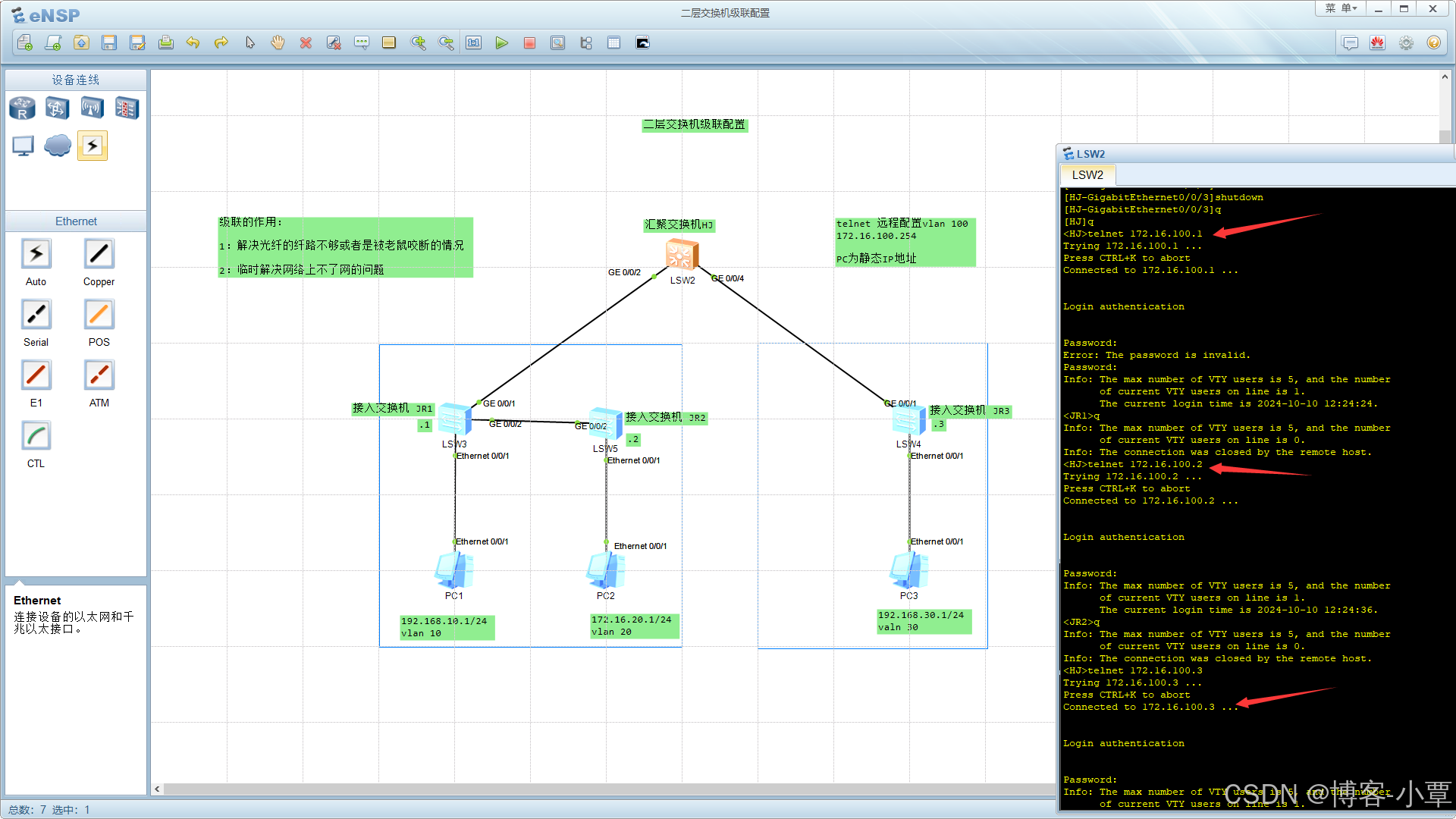
Task: Click the Start devices green play icon
Action: point(501,43)
